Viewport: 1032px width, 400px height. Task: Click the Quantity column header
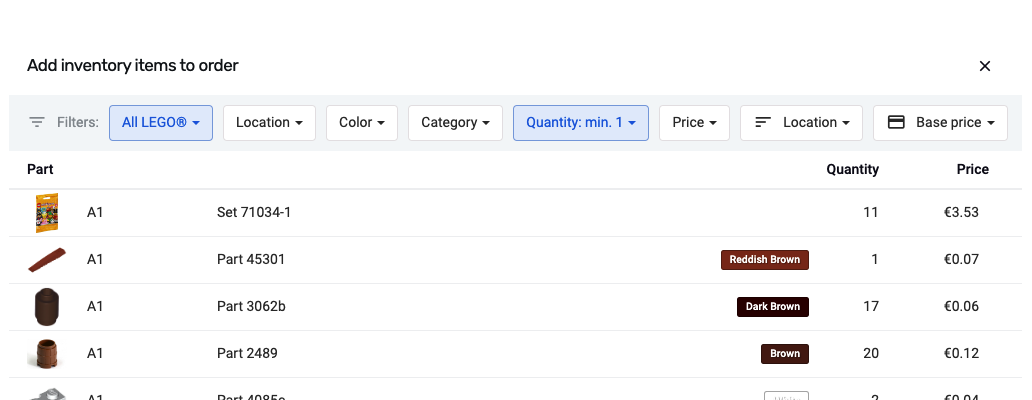pyautogui.click(x=852, y=169)
